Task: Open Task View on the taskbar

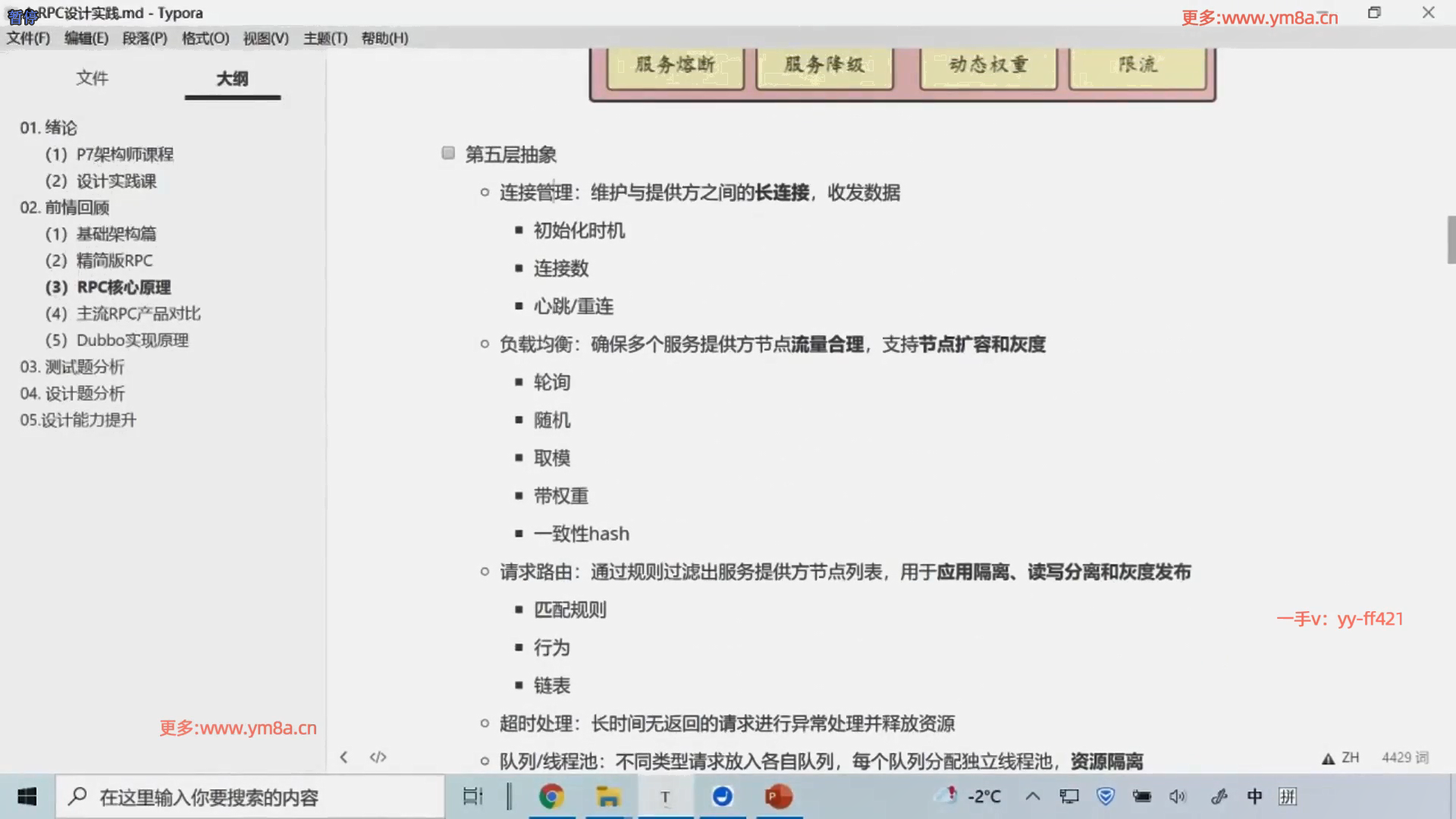Action: tap(472, 796)
